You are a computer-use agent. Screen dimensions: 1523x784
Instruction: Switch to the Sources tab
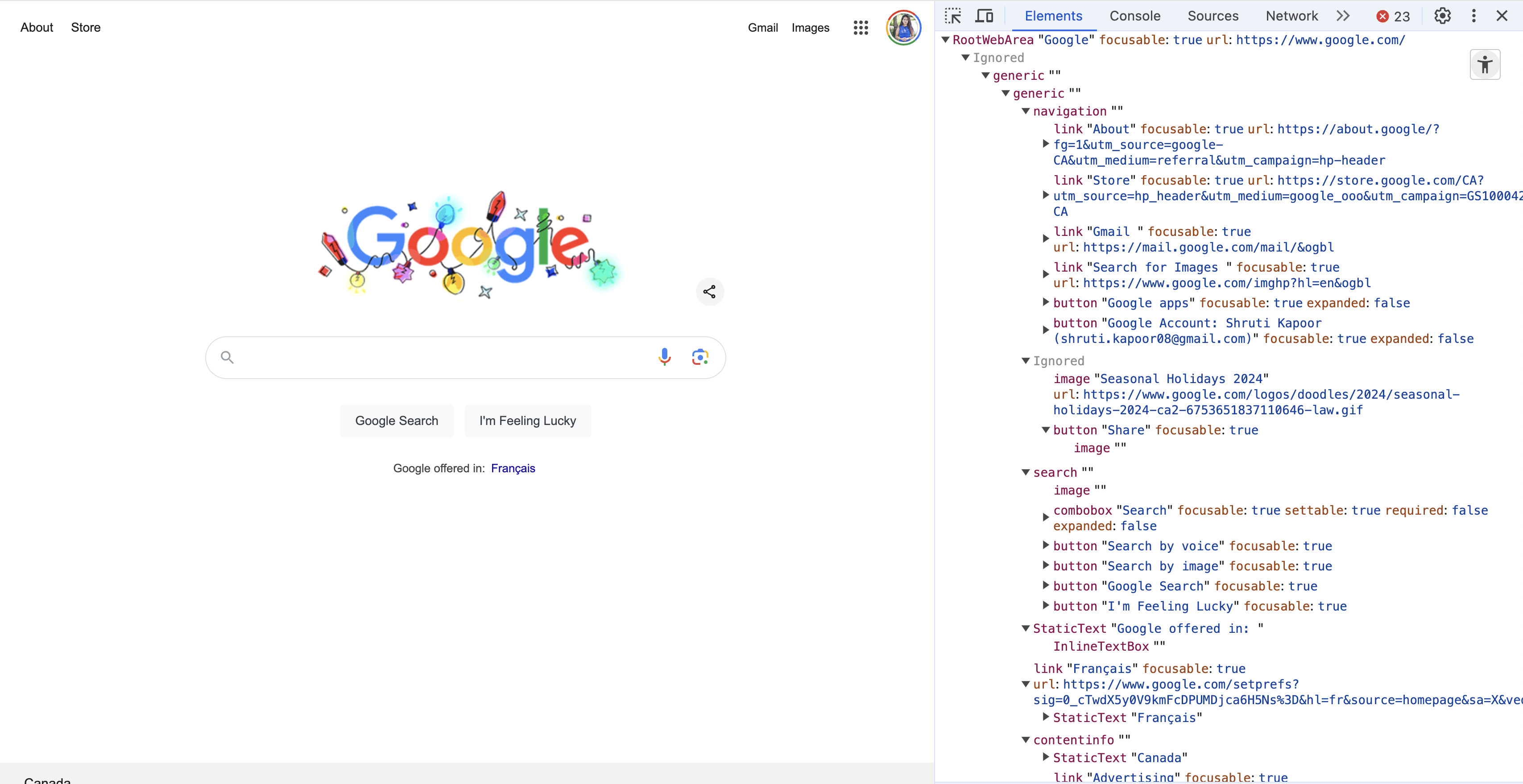click(x=1213, y=16)
